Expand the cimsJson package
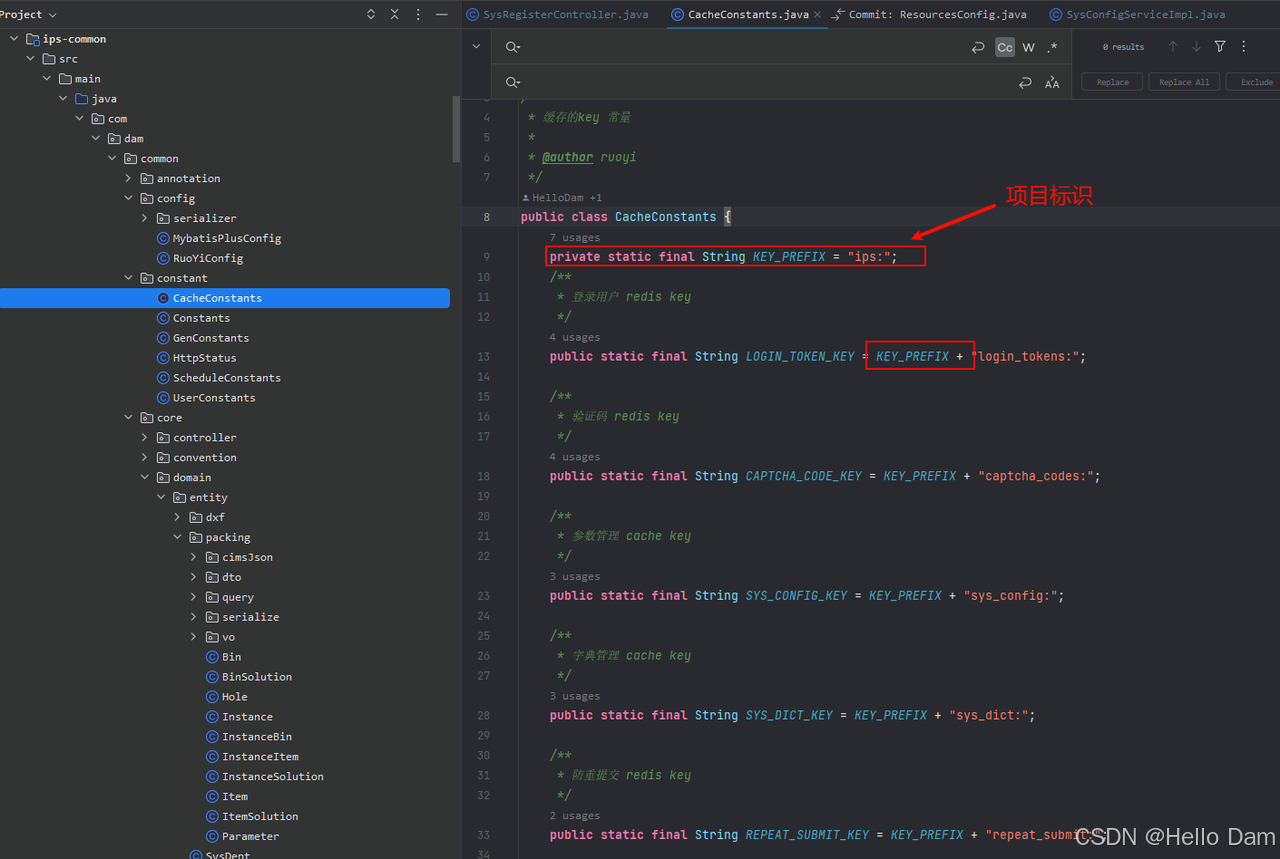The width and height of the screenshot is (1280, 859). pyautogui.click(x=193, y=557)
